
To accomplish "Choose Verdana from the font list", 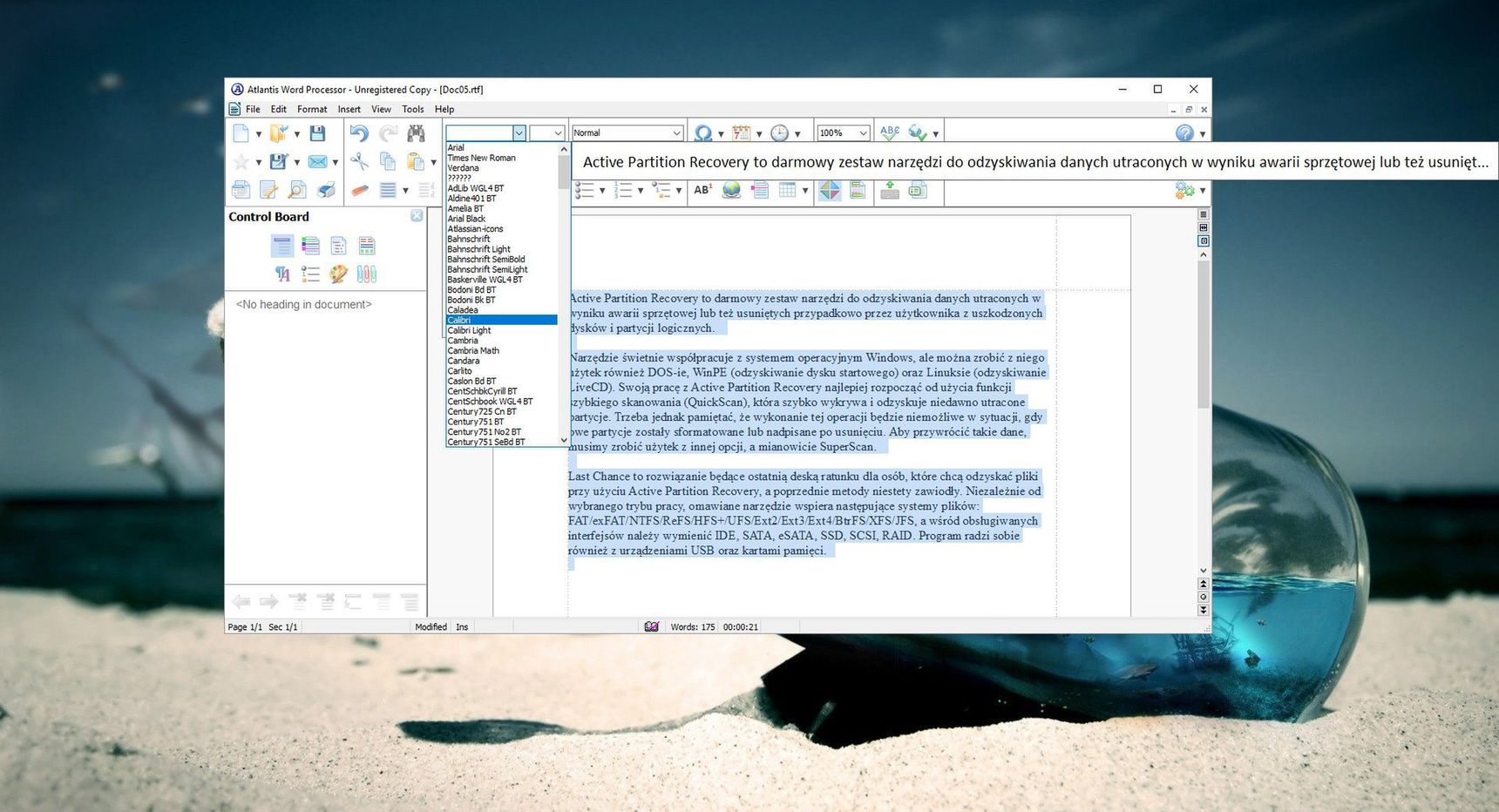I will (x=502, y=168).
